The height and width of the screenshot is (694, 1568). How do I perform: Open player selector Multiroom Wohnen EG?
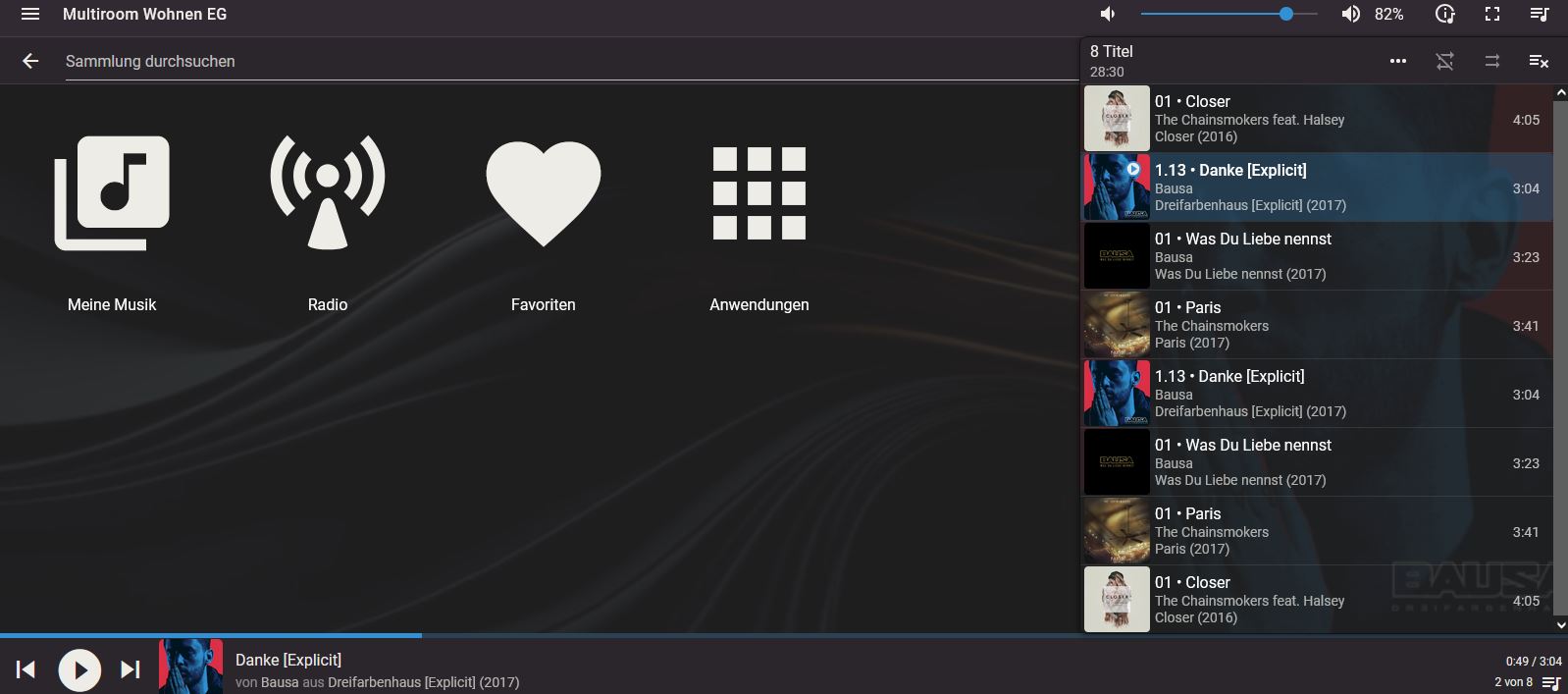click(144, 15)
